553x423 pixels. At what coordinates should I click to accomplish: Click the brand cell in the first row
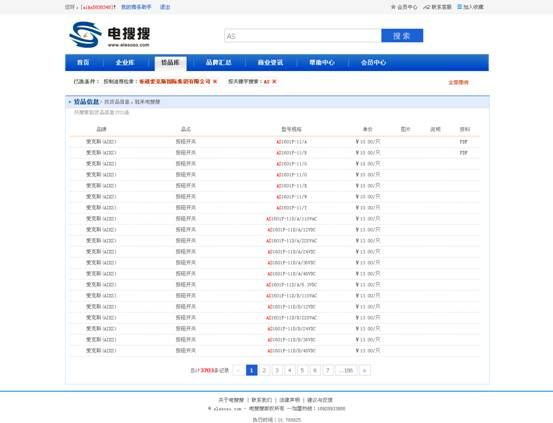coord(101,142)
